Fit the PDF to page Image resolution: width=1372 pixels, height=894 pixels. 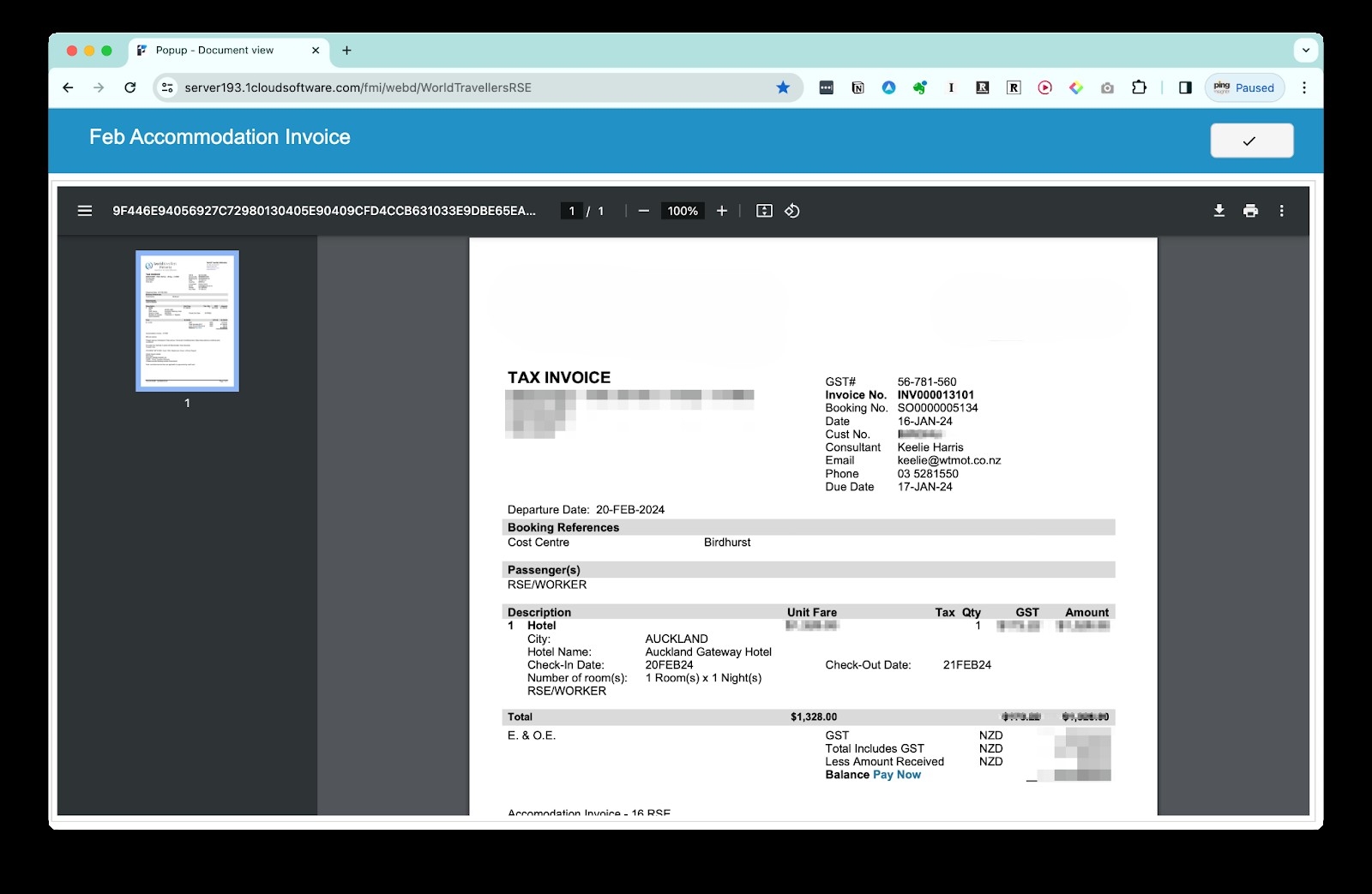[764, 211]
